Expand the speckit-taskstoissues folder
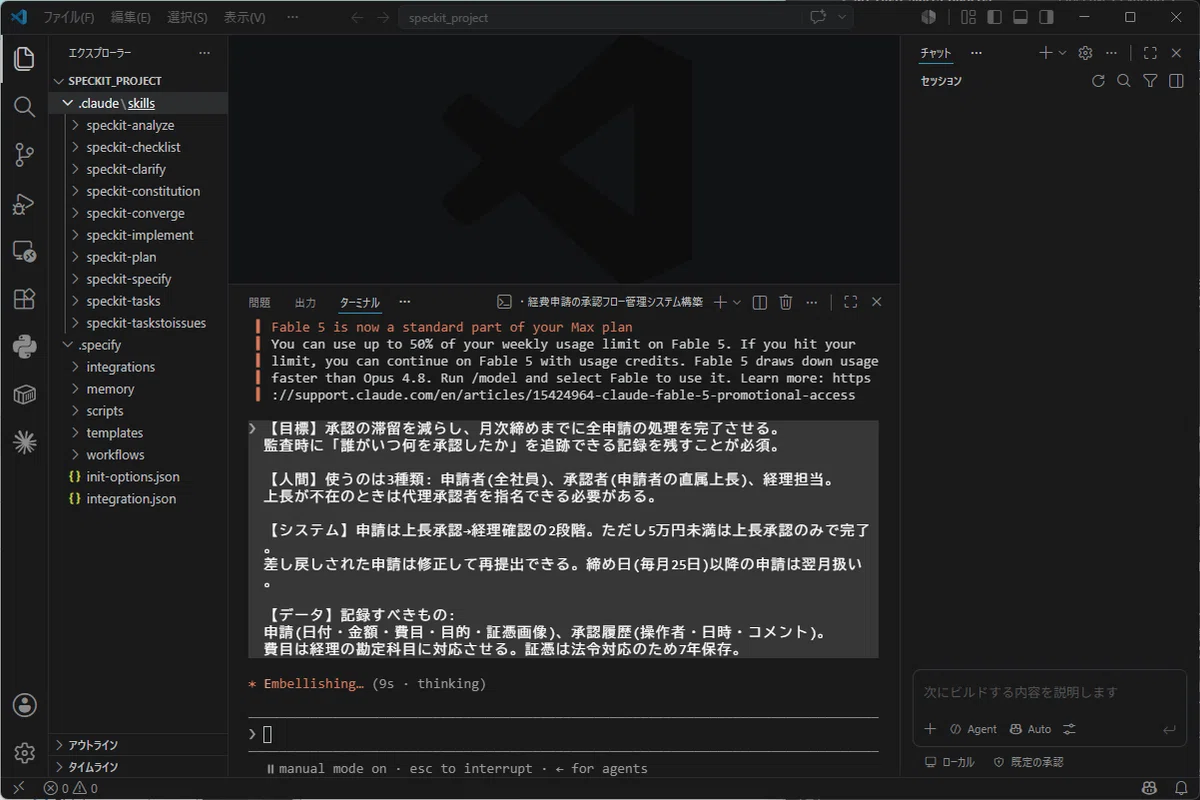The width and height of the screenshot is (1200, 800). (x=138, y=323)
